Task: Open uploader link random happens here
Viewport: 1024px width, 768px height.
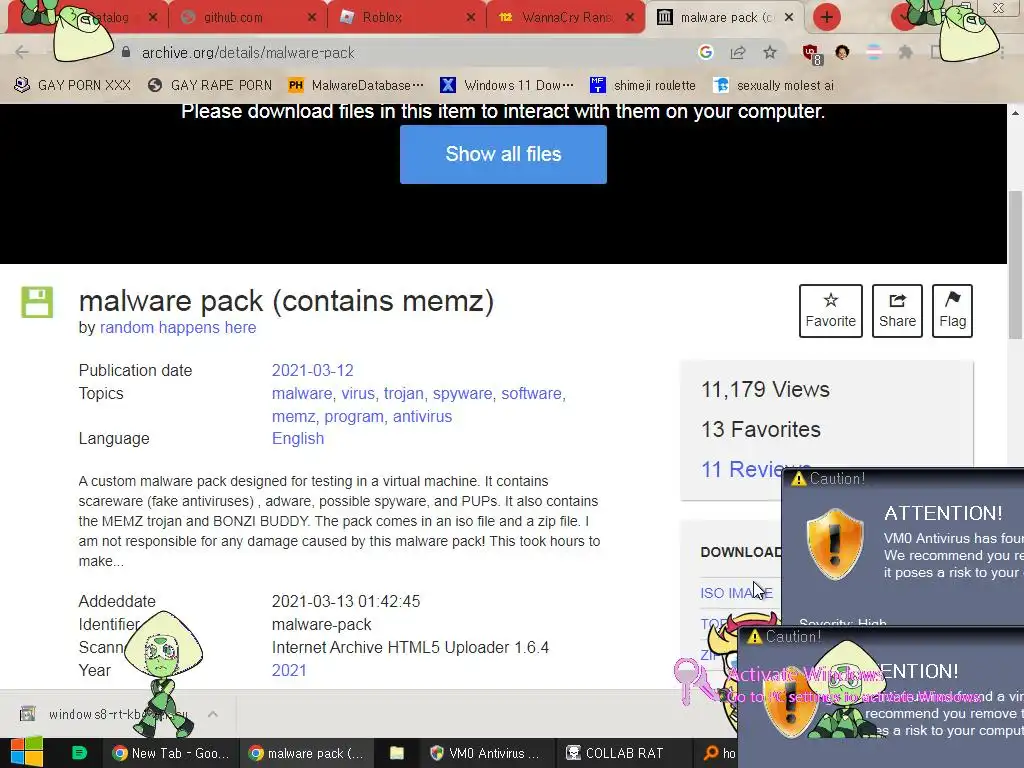Action: tap(178, 327)
